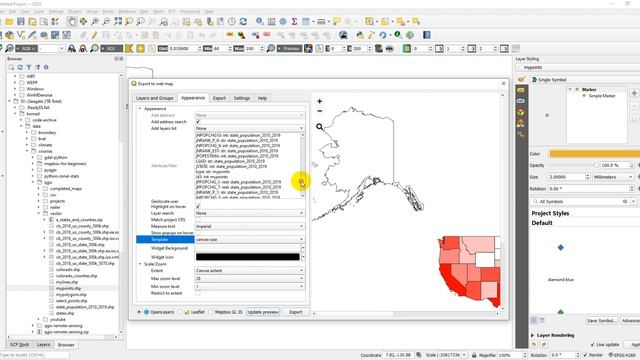This screenshot has width=640, height=360.
Task: Open the Measure tool dropdown showing Imperial
Action: coord(250,226)
